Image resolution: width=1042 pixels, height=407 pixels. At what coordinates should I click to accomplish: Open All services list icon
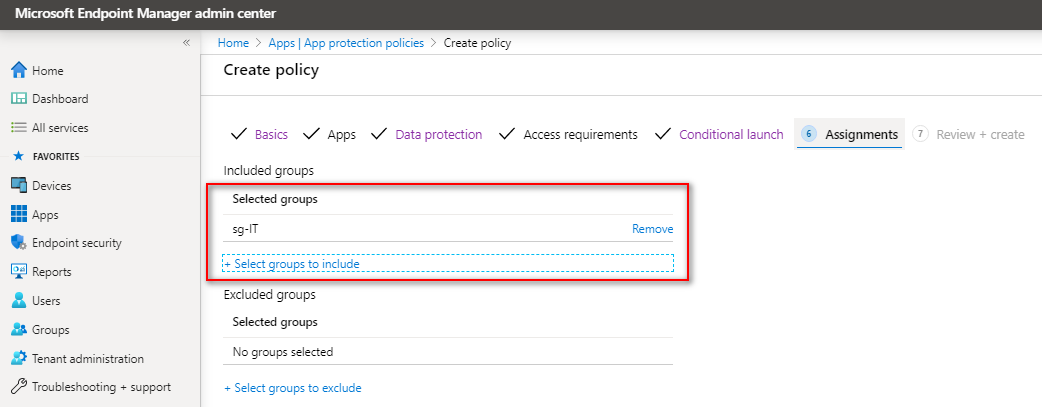(x=19, y=128)
